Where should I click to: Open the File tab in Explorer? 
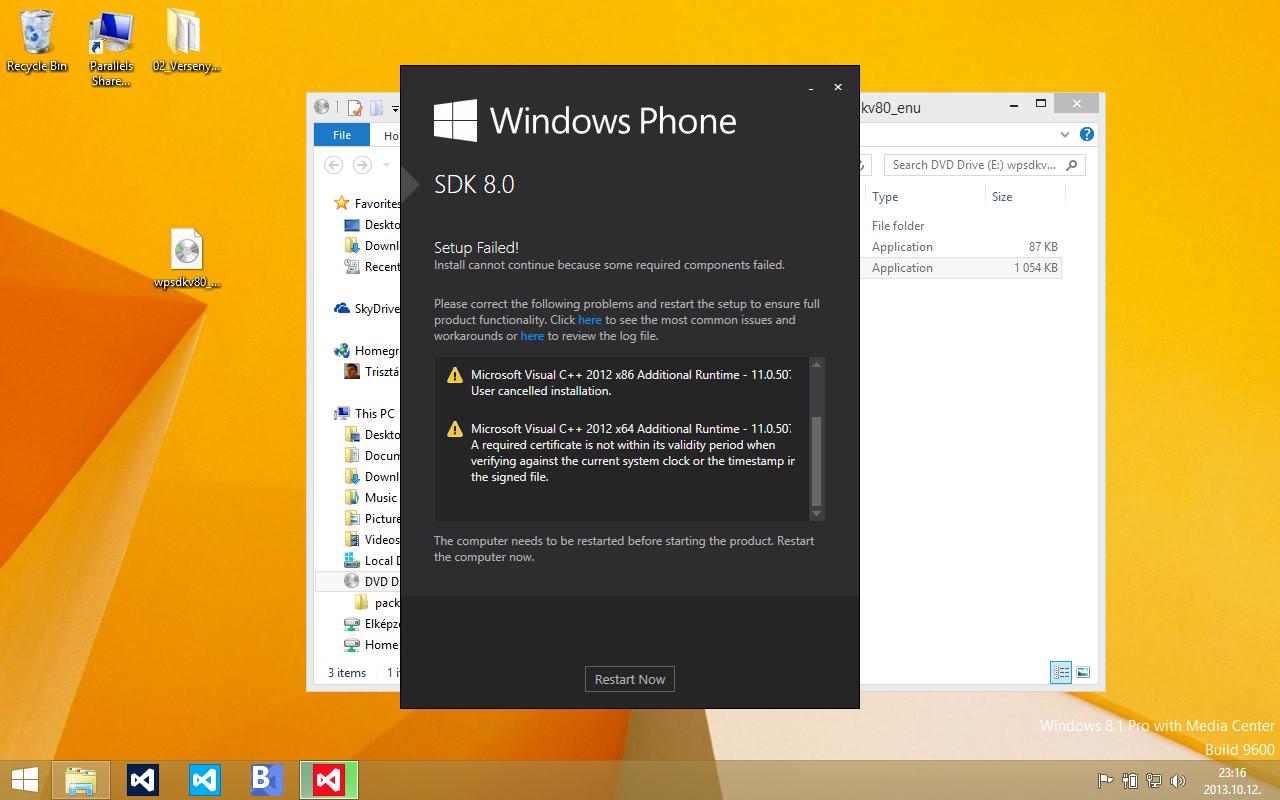[342, 135]
